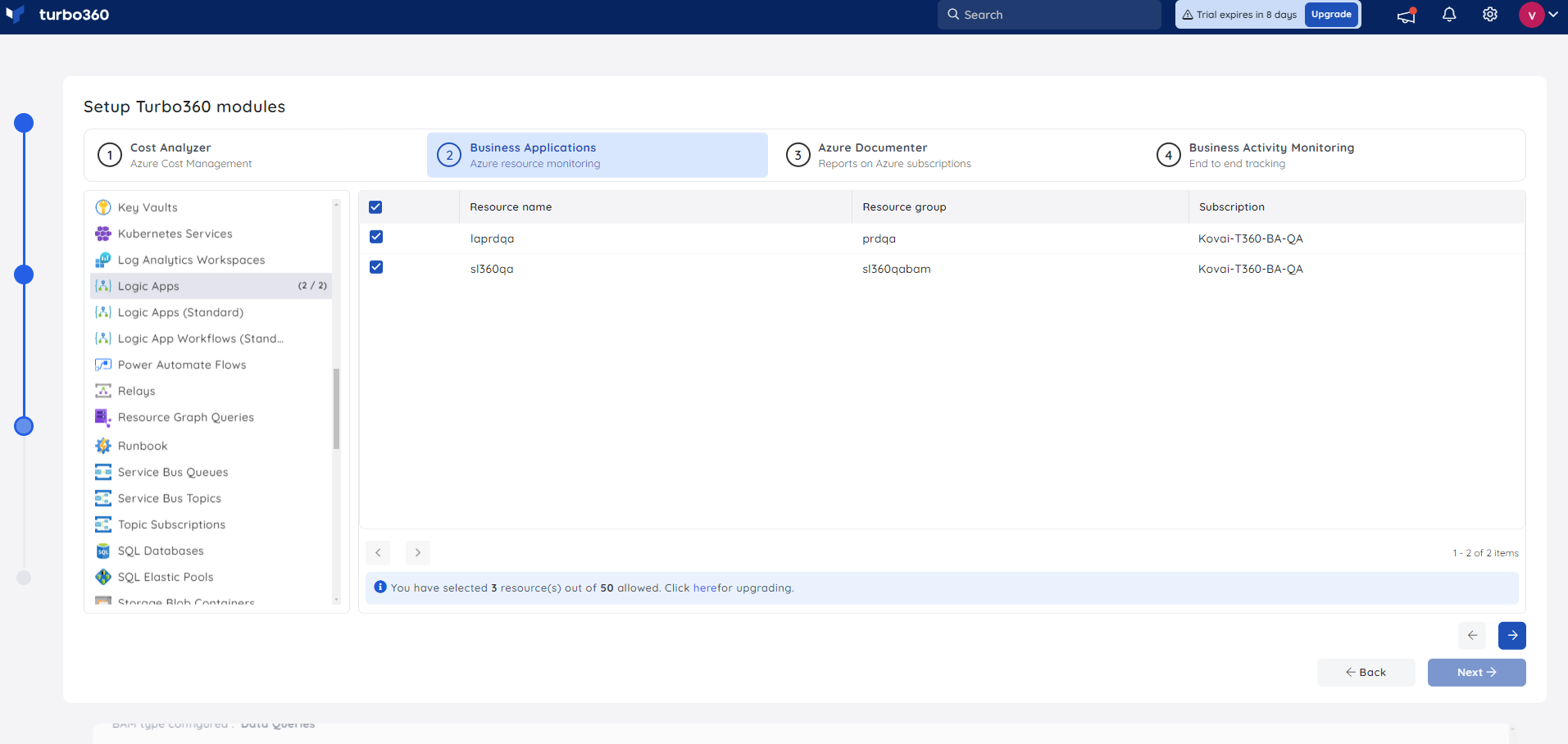Click the Topic Subscriptions icon
The height and width of the screenshot is (744, 1568).
(103, 524)
